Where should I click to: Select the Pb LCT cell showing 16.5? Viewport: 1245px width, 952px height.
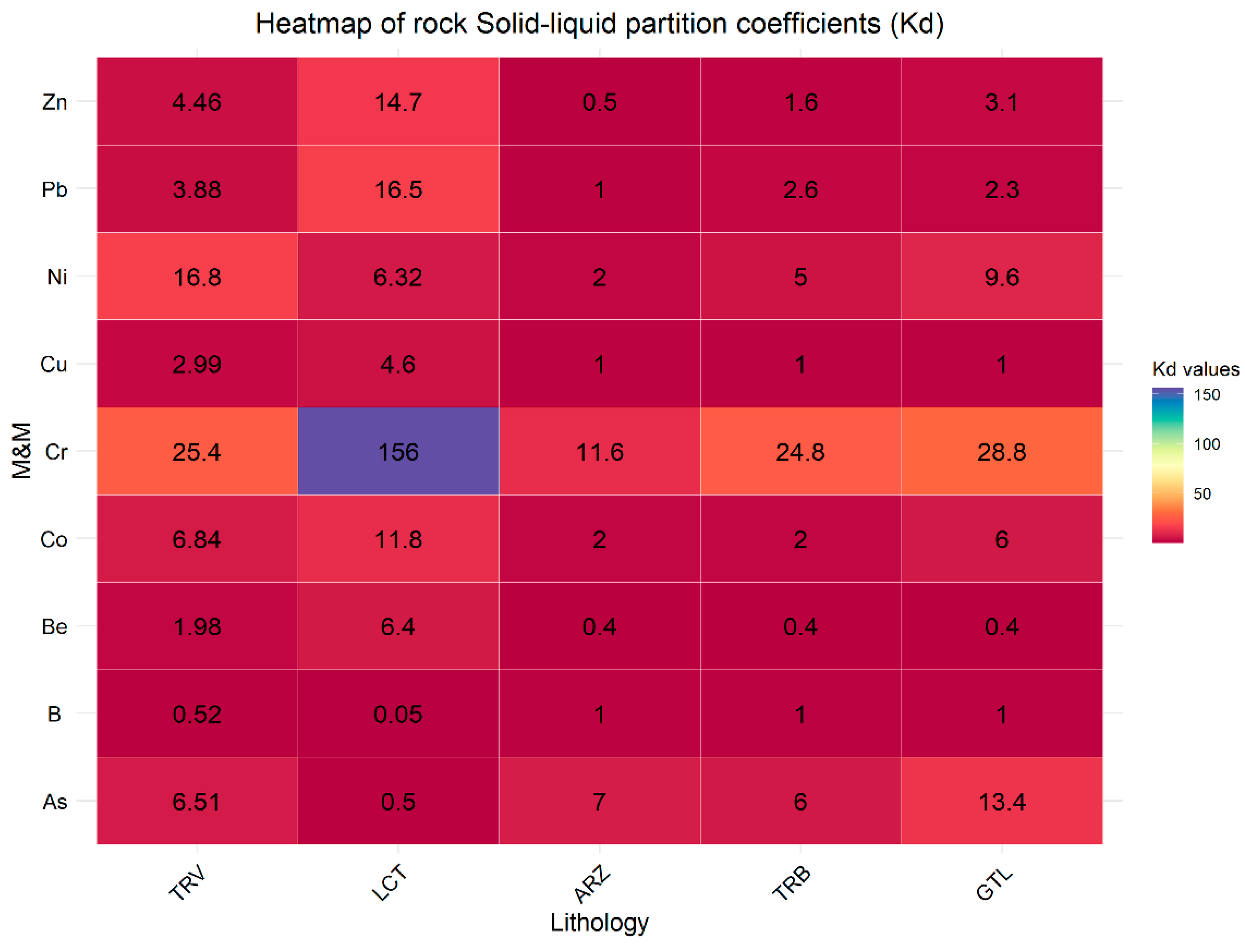pos(398,189)
